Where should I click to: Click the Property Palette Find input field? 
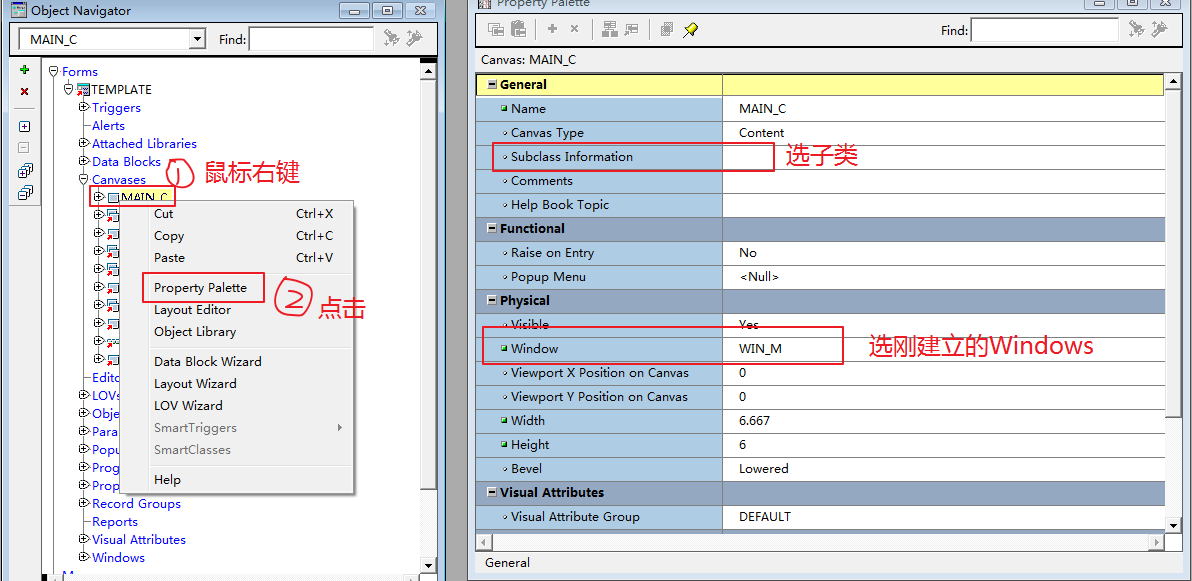1044,31
